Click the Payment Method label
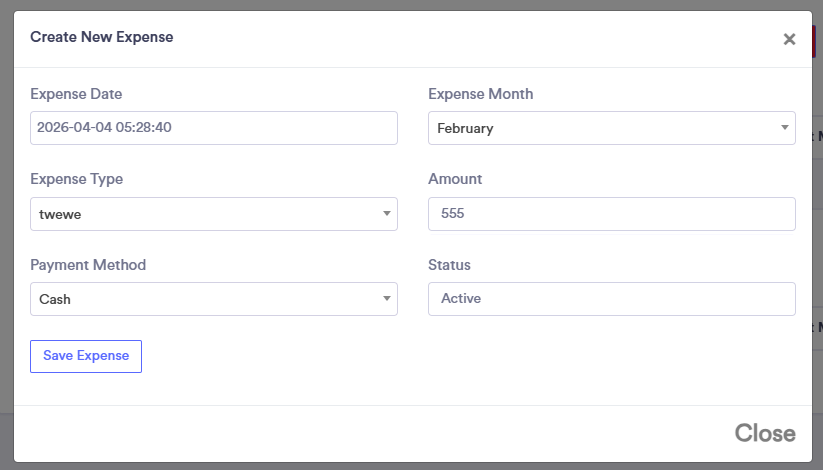 coord(88,265)
